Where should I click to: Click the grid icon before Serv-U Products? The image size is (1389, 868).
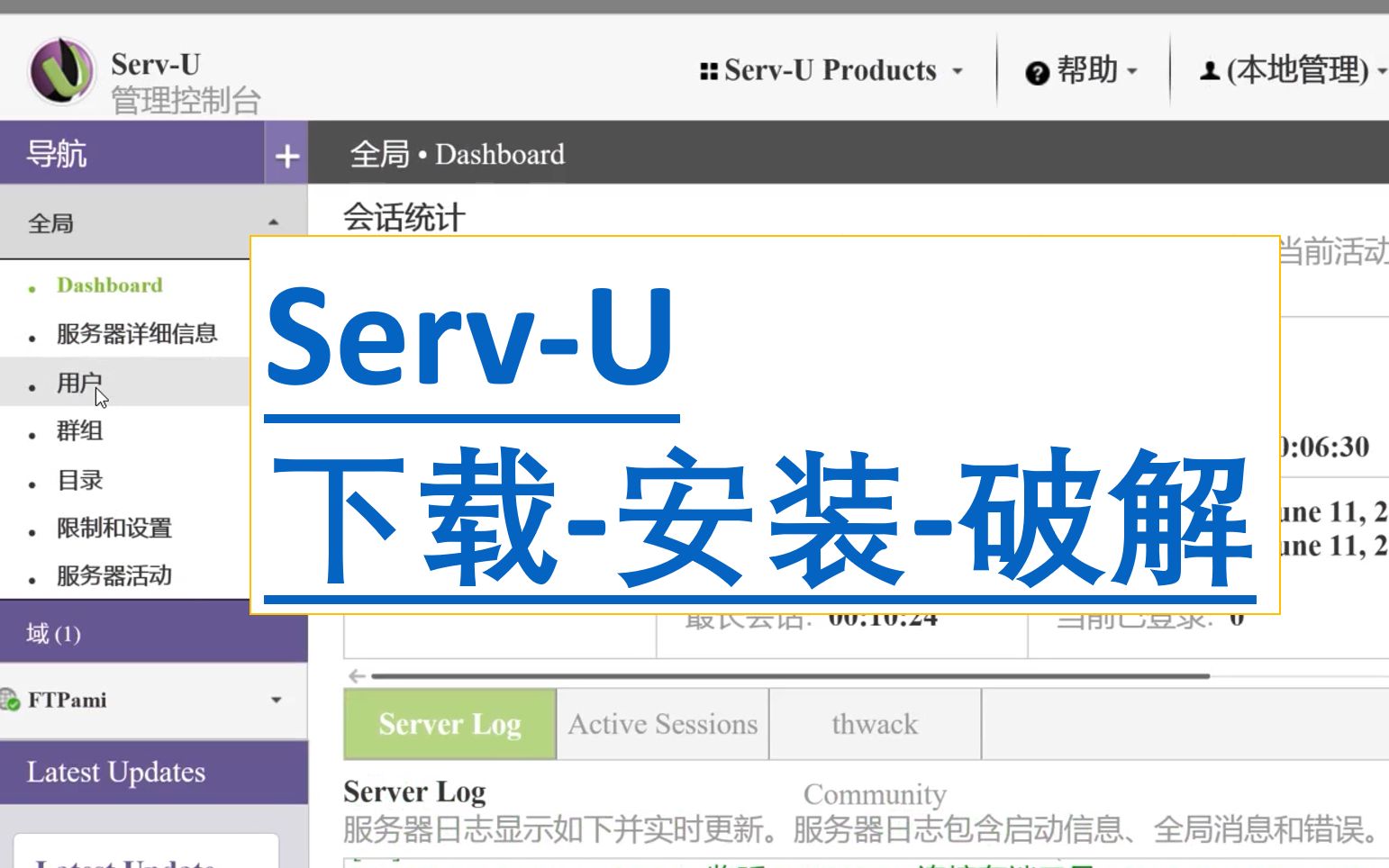pos(708,70)
